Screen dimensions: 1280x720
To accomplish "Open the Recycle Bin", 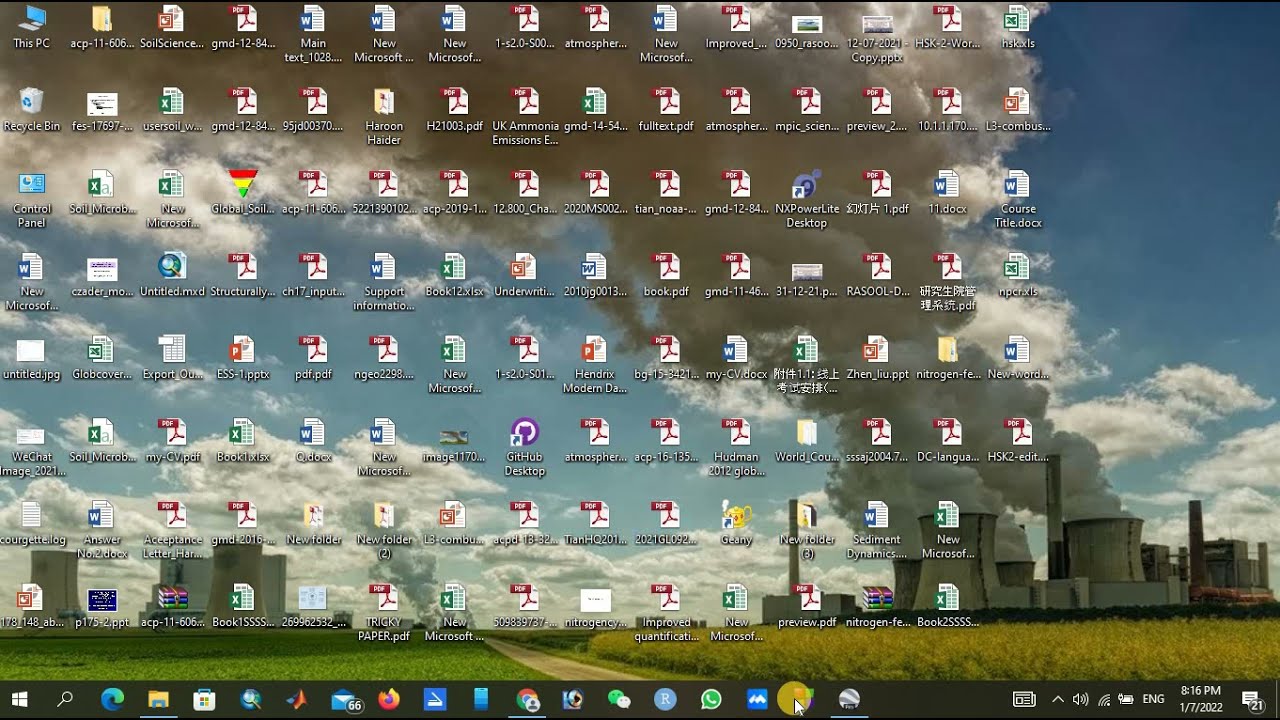I will (31, 110).
